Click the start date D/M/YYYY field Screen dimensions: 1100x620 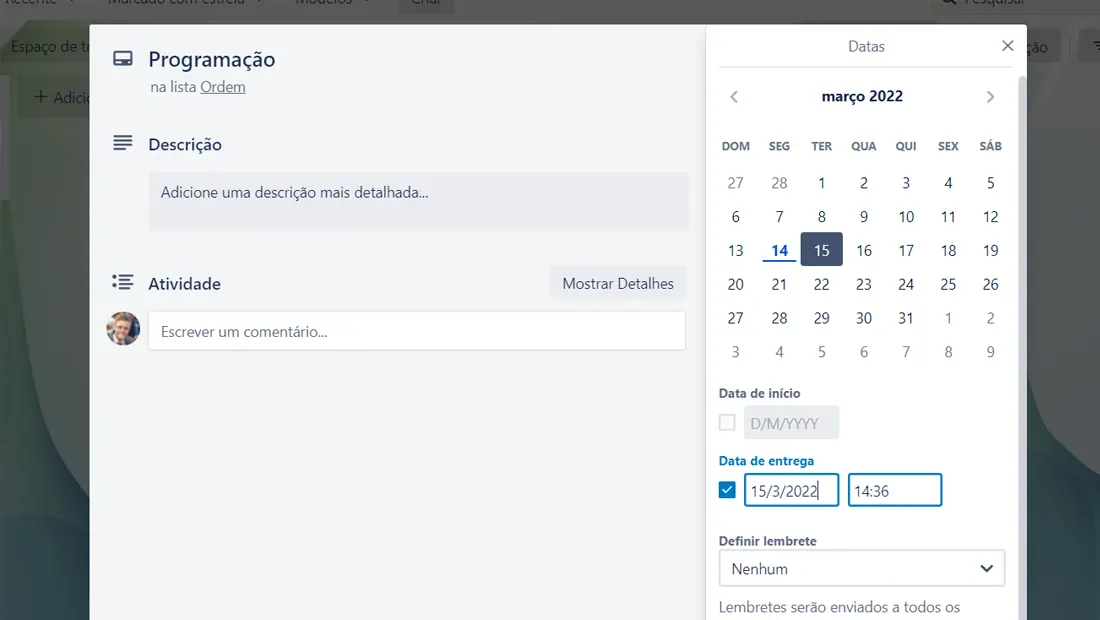tap(791, 422)
